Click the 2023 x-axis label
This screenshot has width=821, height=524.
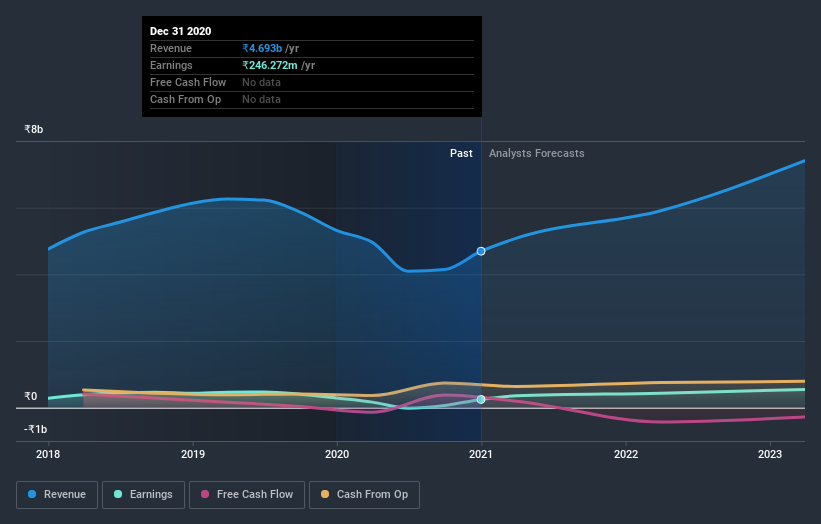coord(770,454)
